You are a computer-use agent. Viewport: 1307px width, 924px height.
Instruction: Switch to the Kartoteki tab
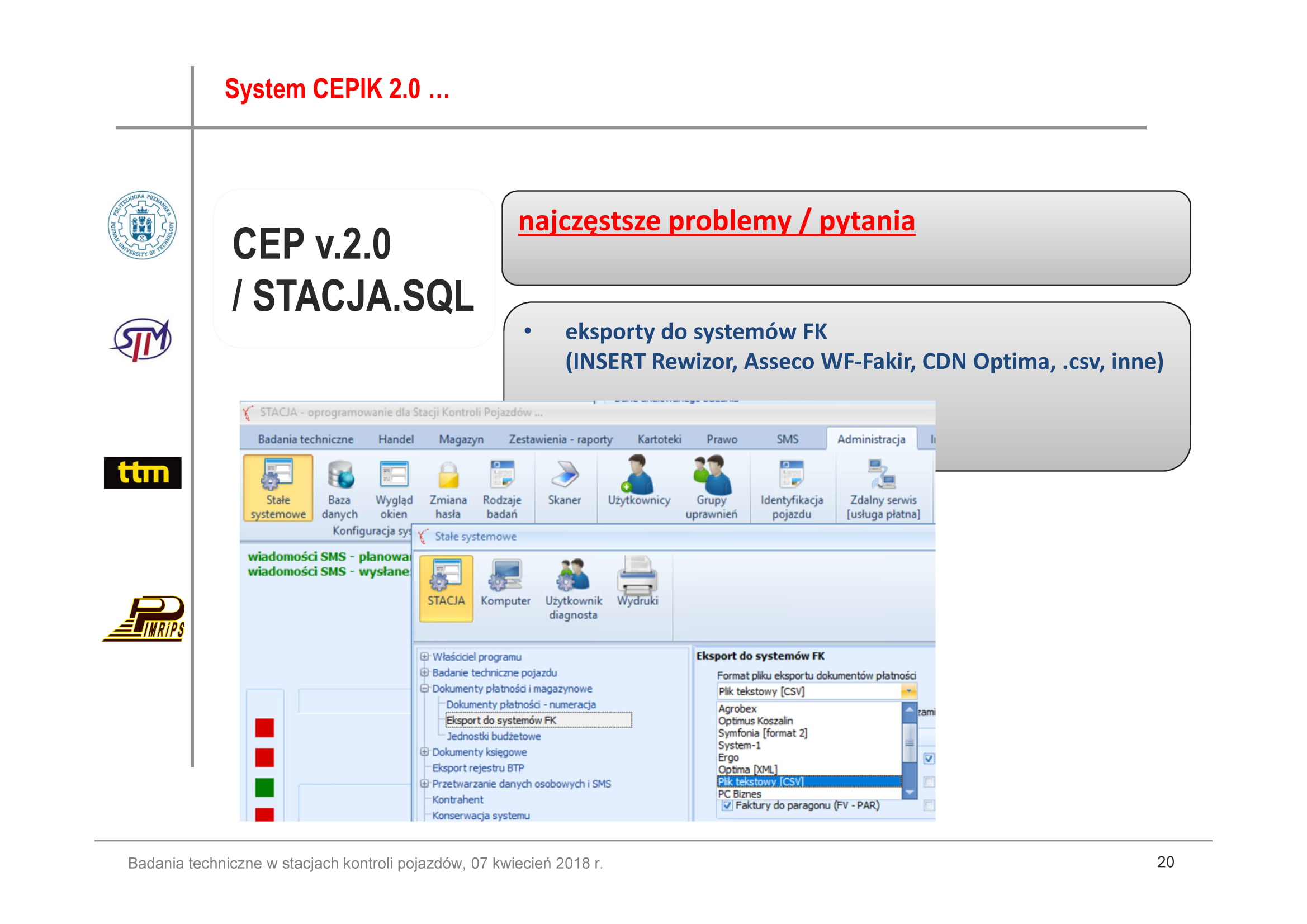coord(660,439)
